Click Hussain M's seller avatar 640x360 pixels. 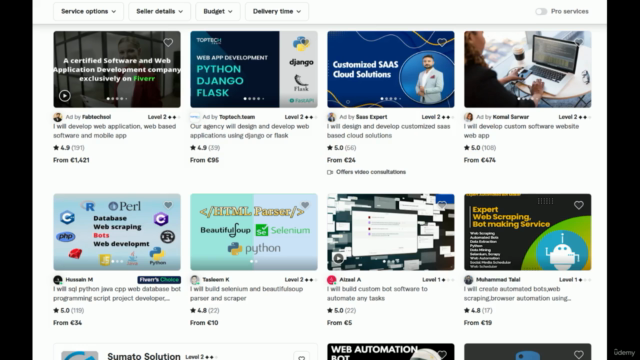pyautogui.click(x=58, y=280)
